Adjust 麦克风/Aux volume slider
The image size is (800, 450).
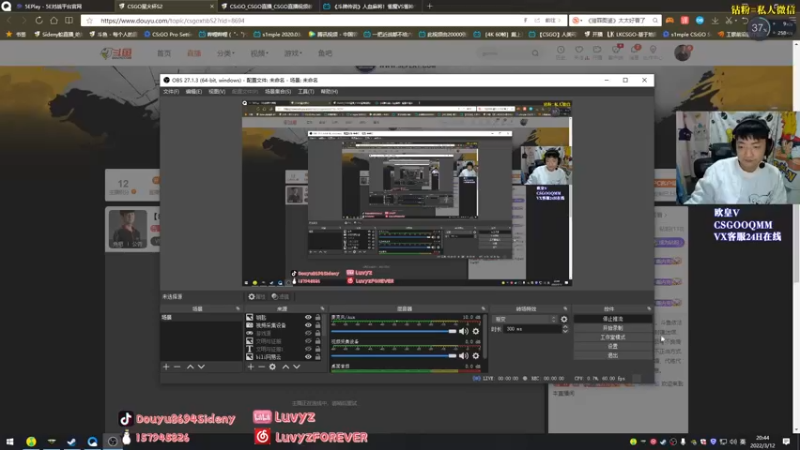coord(394,331)
